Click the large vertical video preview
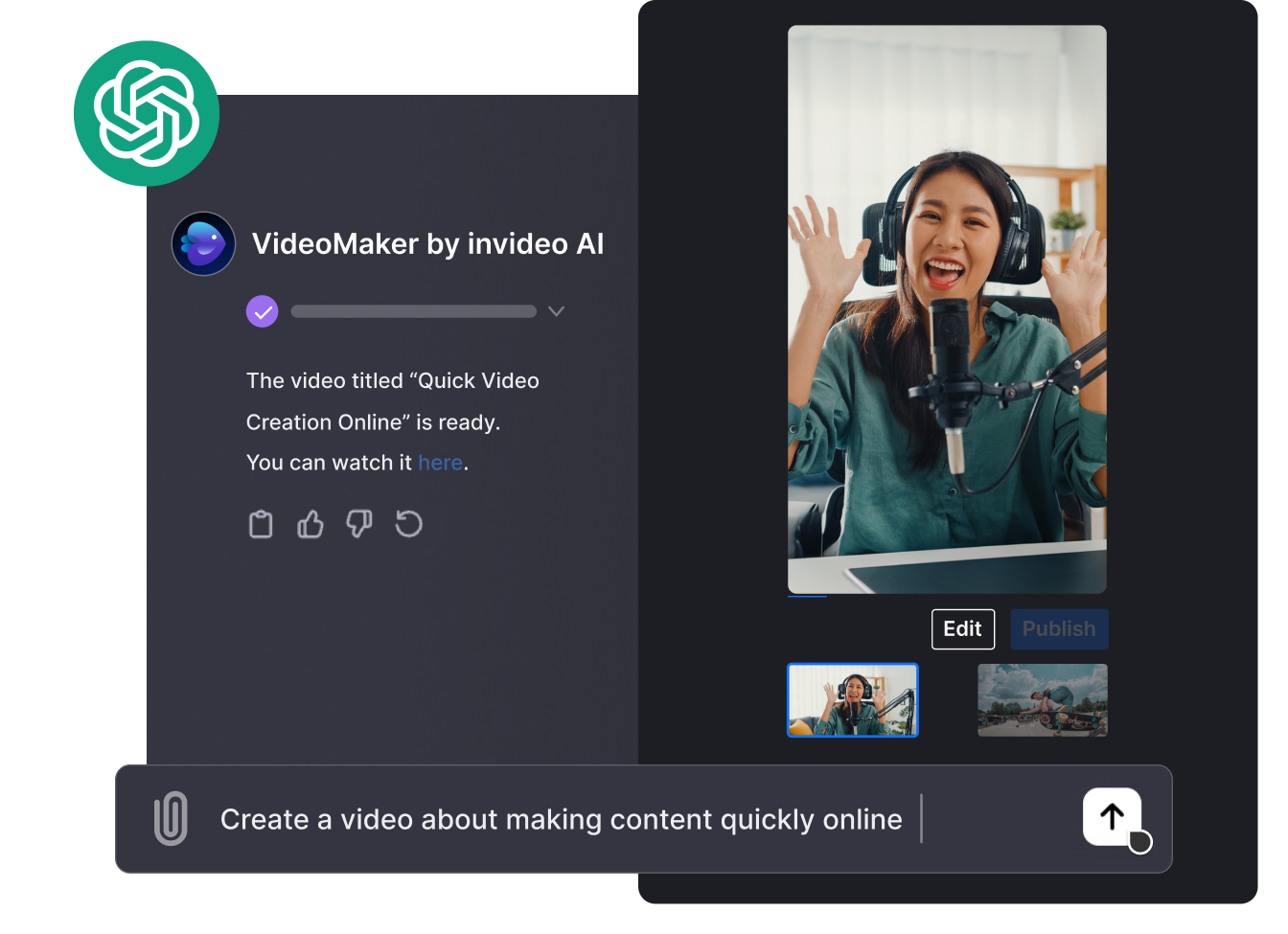Screen dimensions: 1288x934 tap(947, 308)
